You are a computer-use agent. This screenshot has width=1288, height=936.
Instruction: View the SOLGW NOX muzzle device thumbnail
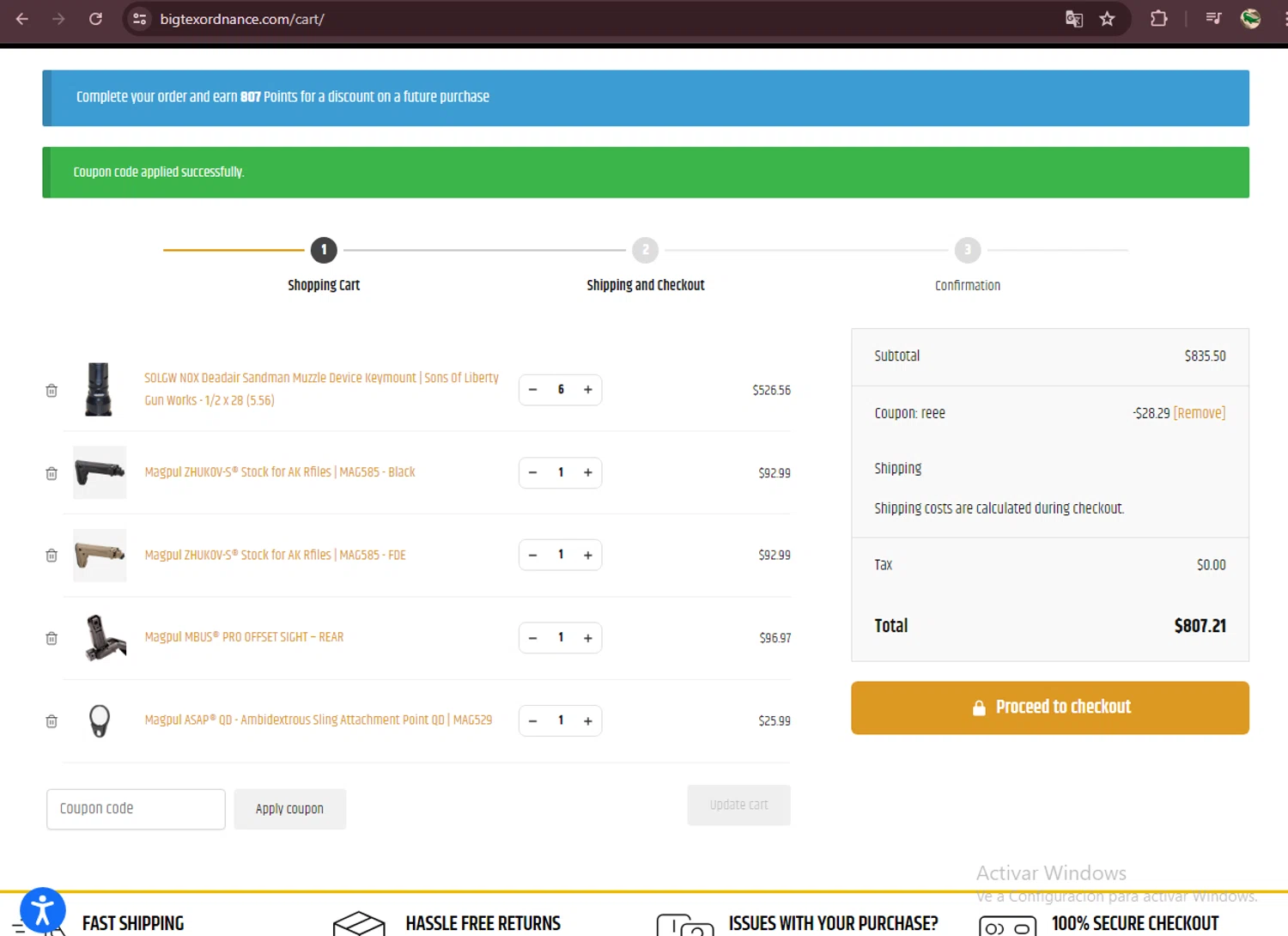click(100, 390)
